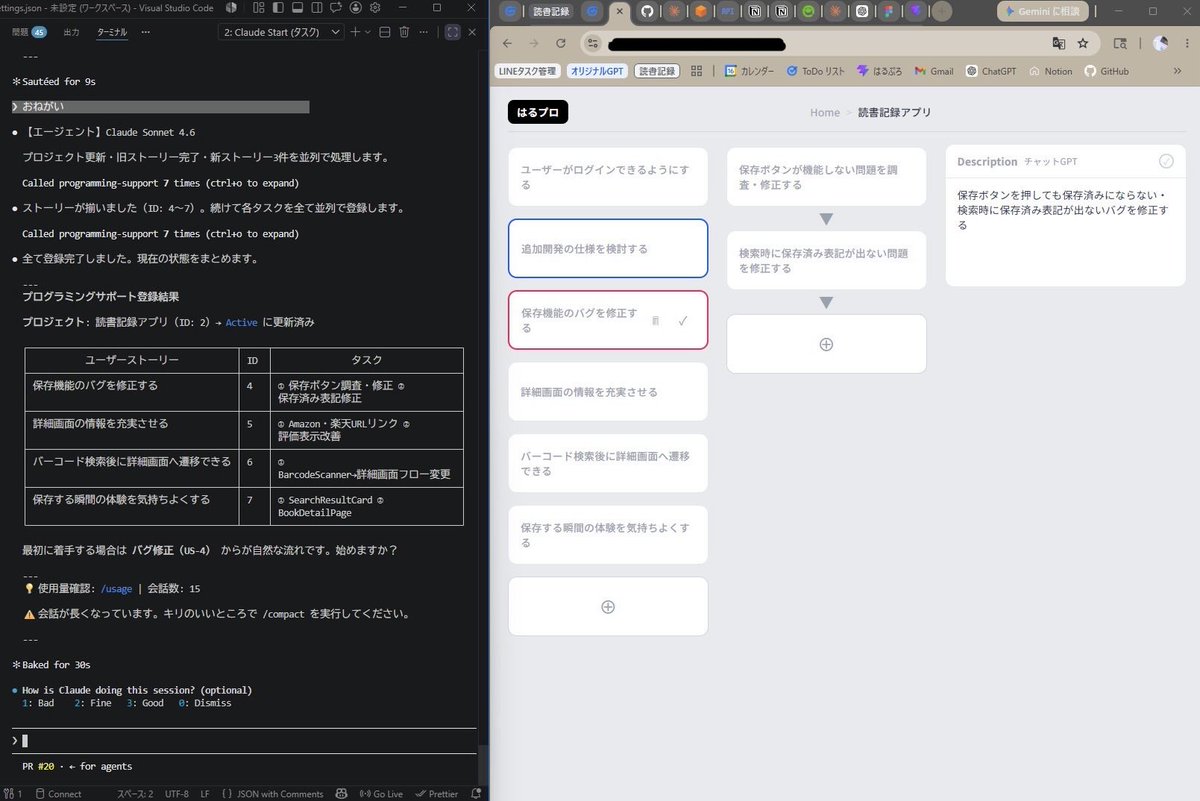Click the Active status text in terminal

coord(241,322)
